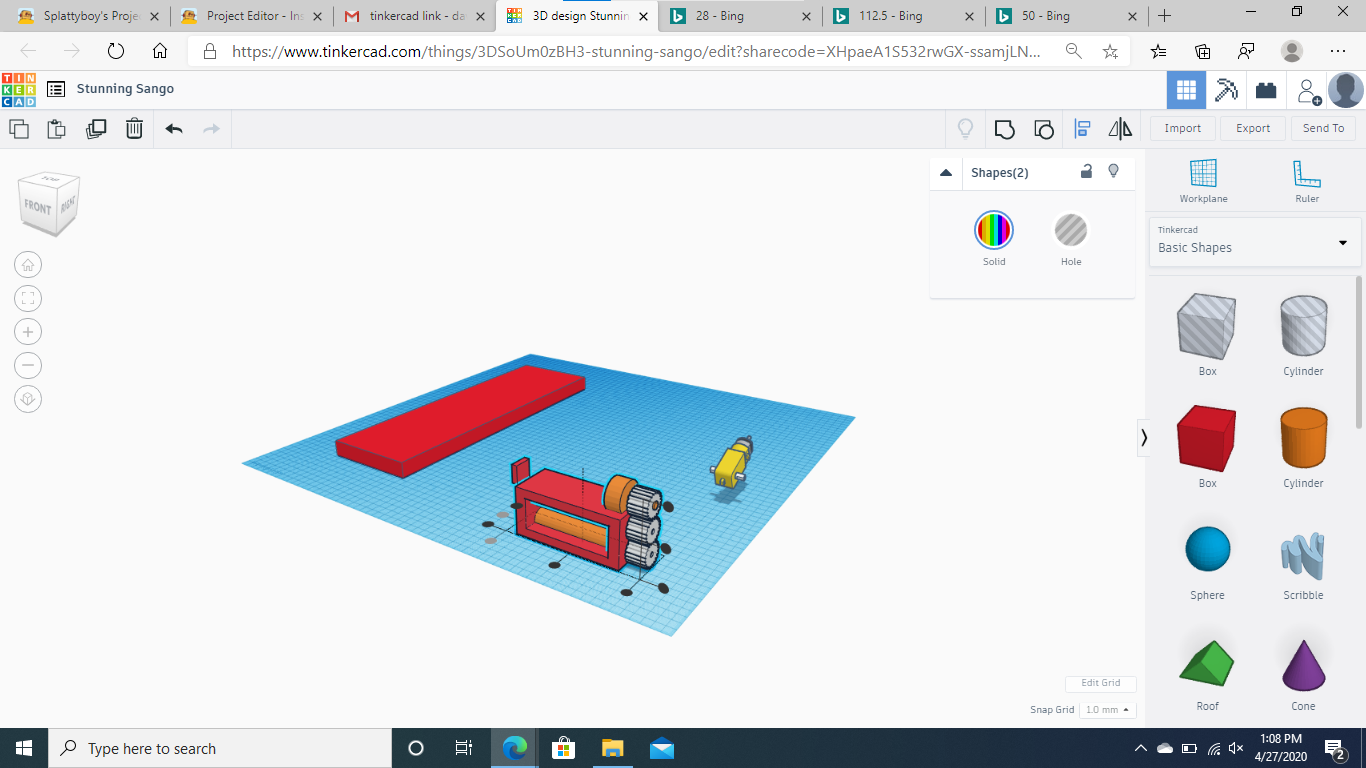1366x768 pixels.
Task: Switch to the 50 - Bing tab
Action: pyautogui.click(x=1064, y=16)
